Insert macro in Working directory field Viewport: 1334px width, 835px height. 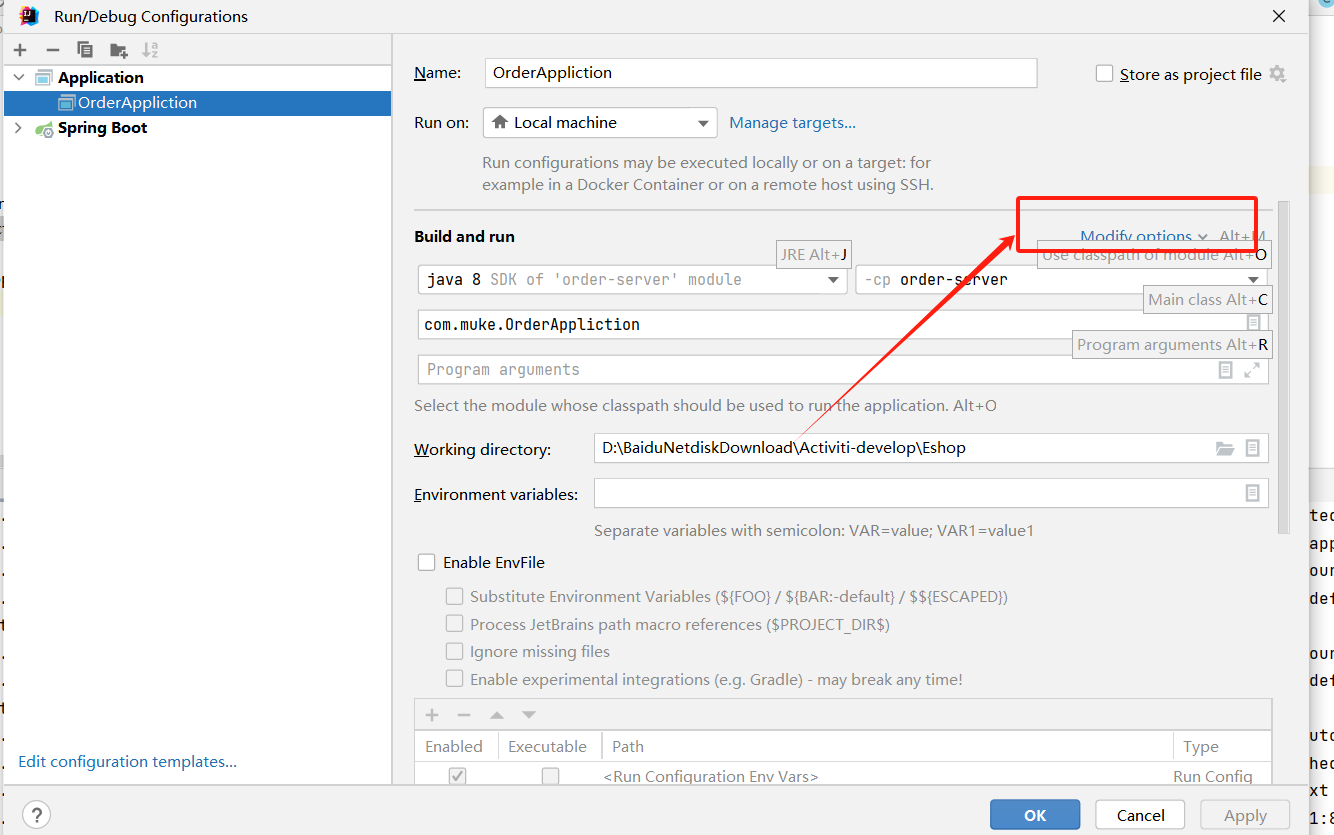(1252, 448)
